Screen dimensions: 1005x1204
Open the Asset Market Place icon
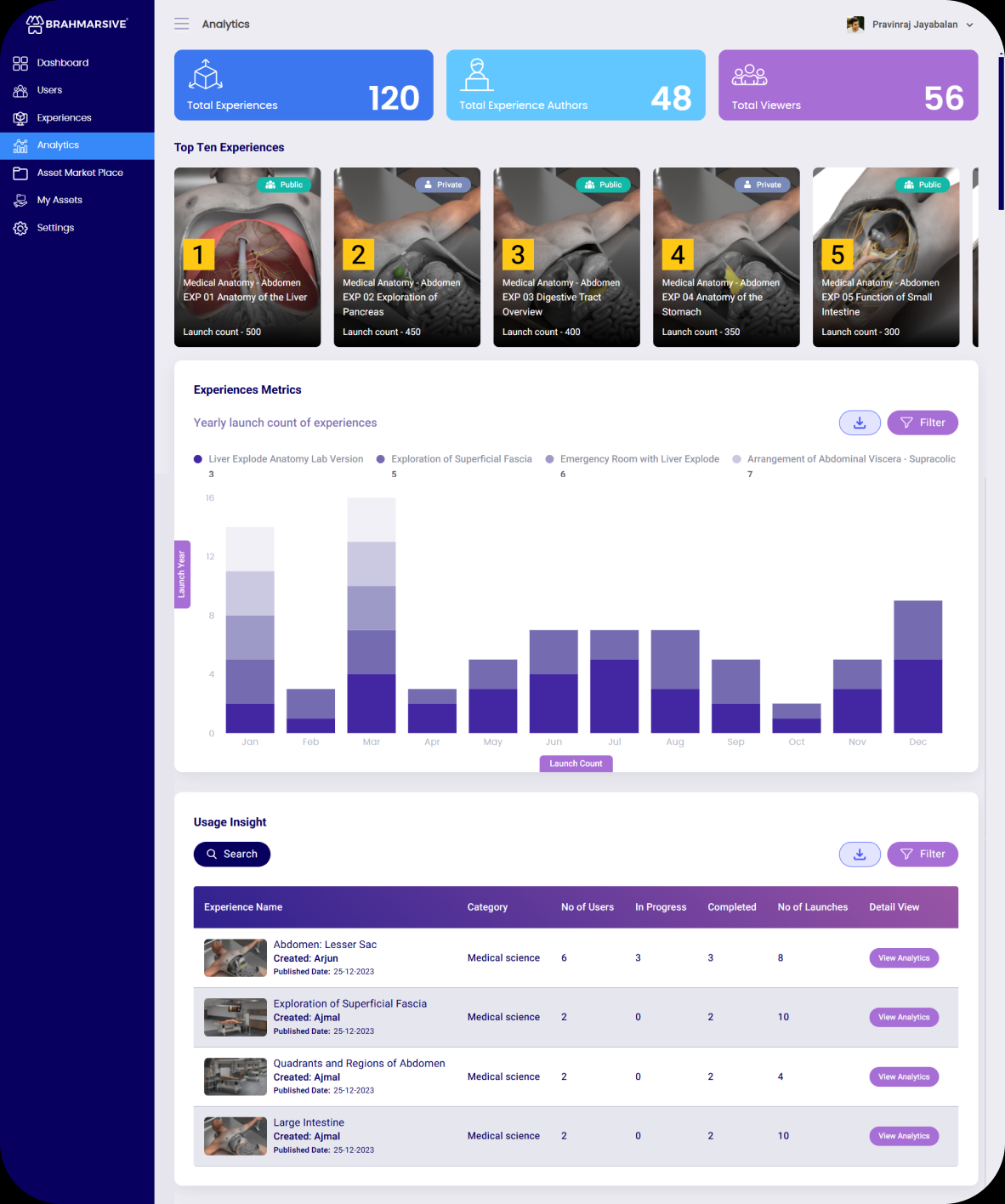pyautogui.click(x=20, y=173)
